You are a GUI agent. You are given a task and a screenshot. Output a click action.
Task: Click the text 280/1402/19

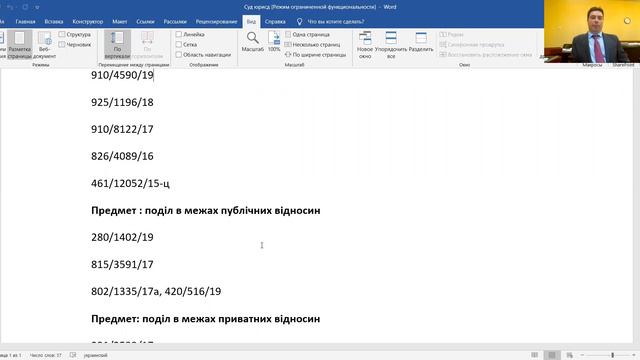(122, 237)
